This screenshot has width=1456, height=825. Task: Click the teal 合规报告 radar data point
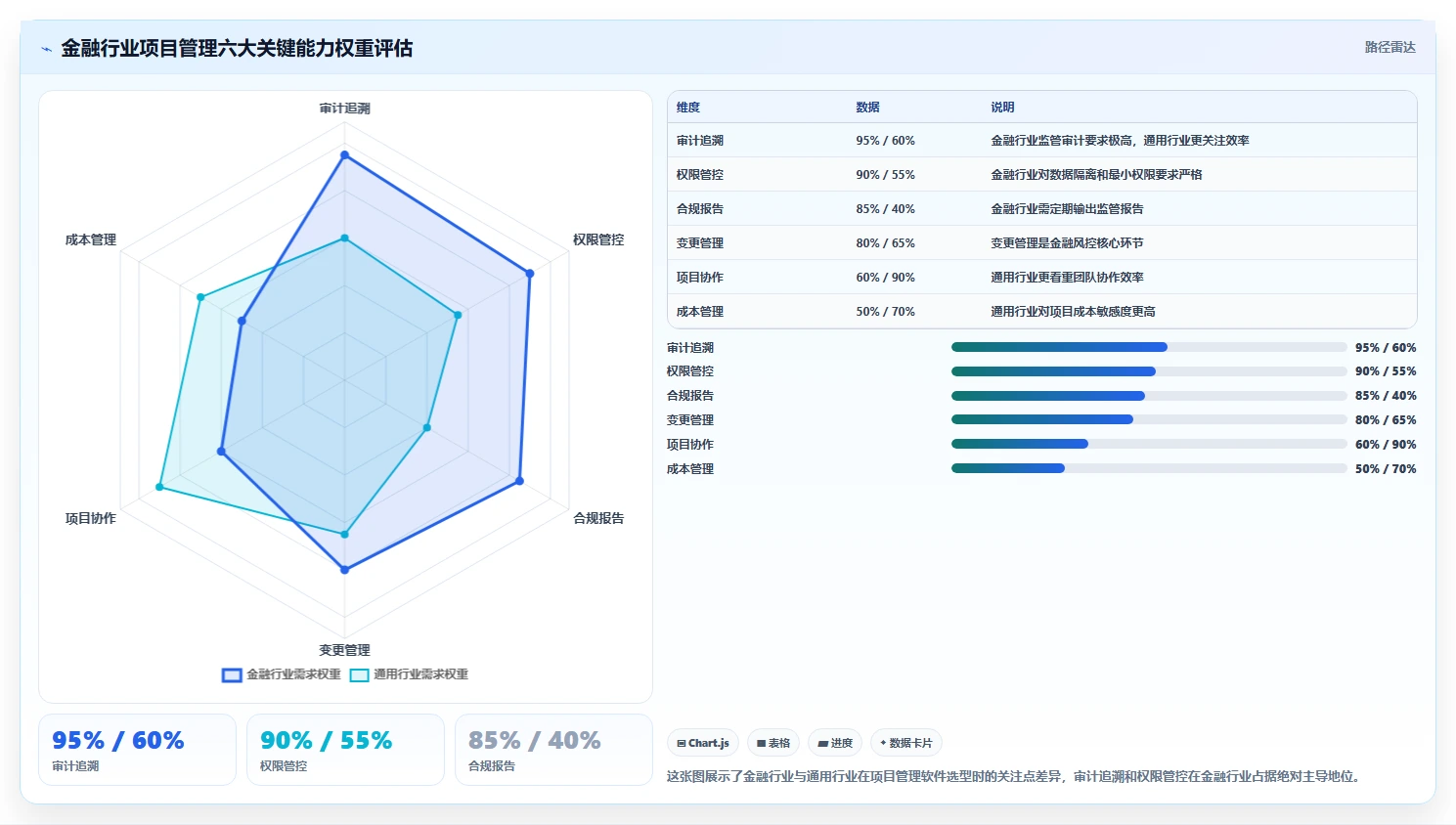point(427,428)
